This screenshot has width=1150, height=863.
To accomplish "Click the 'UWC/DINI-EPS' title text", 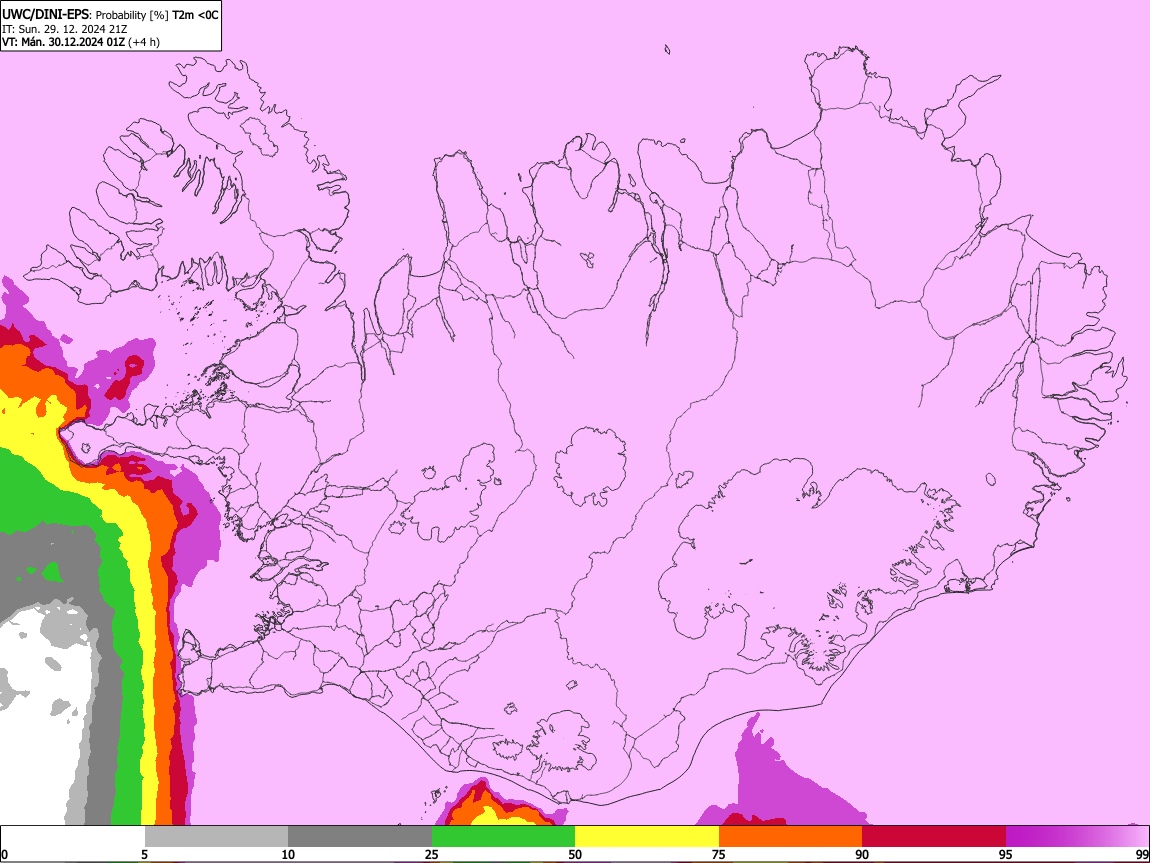I will 46,15.
